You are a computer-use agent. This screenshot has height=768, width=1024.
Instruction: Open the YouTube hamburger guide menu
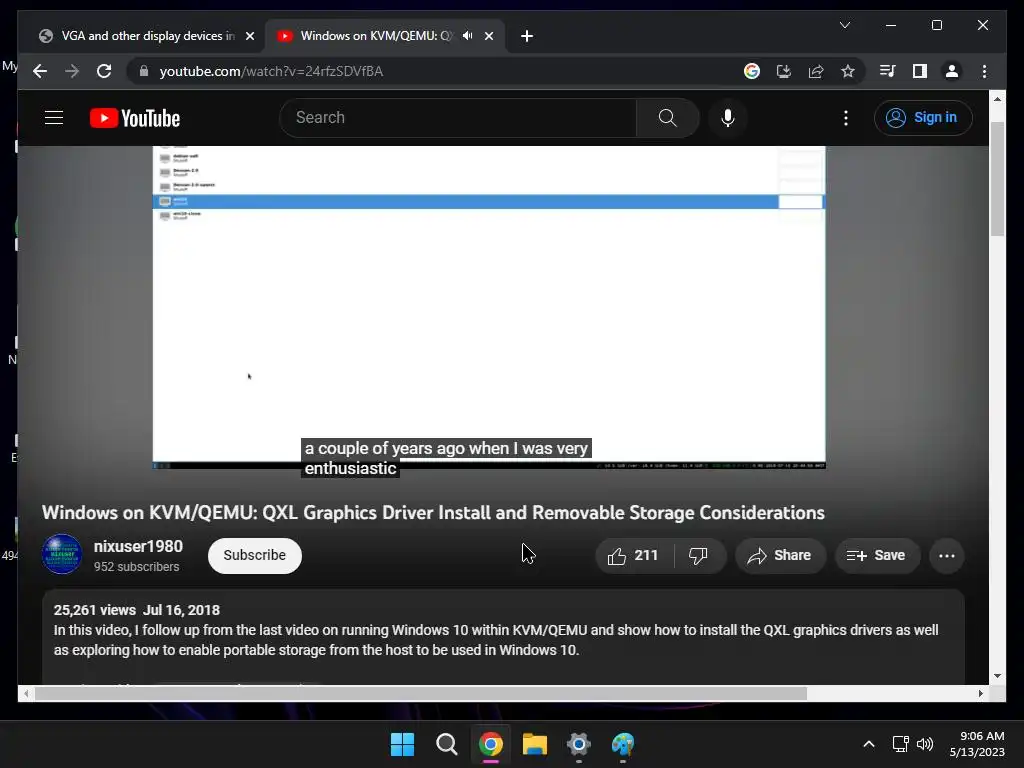tap(54, 118)
